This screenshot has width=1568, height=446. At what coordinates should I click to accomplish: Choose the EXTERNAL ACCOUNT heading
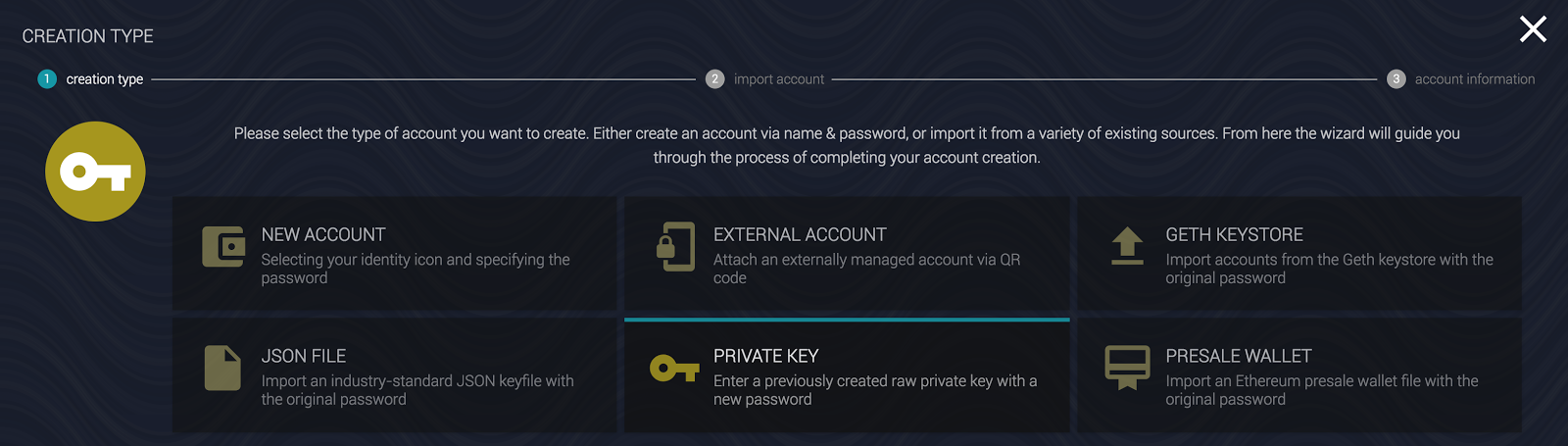pyautogui.click(x=800, y=234)
